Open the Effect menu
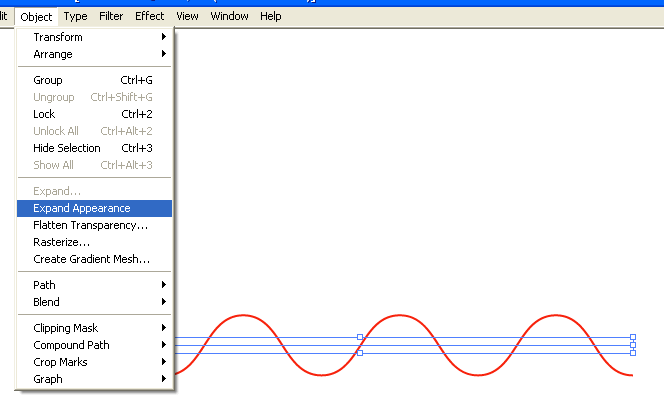Screen dimensions: 664x417 coord(150,16)
